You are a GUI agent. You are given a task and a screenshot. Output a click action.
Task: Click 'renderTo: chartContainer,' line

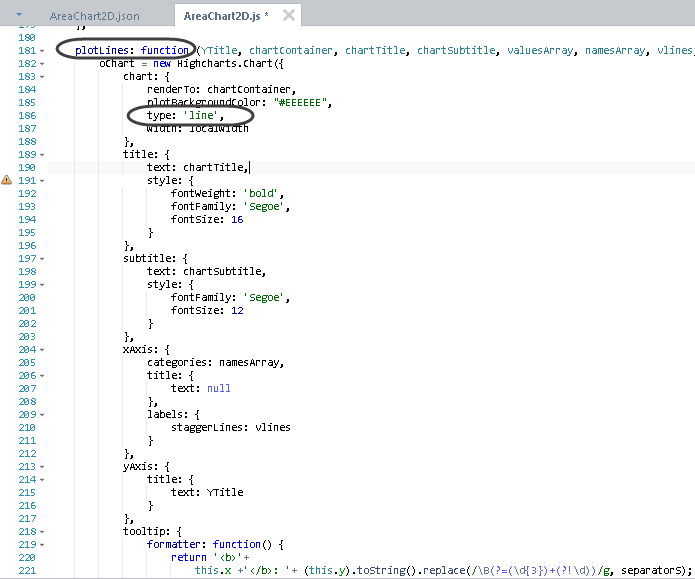click(x=221, y=90)
